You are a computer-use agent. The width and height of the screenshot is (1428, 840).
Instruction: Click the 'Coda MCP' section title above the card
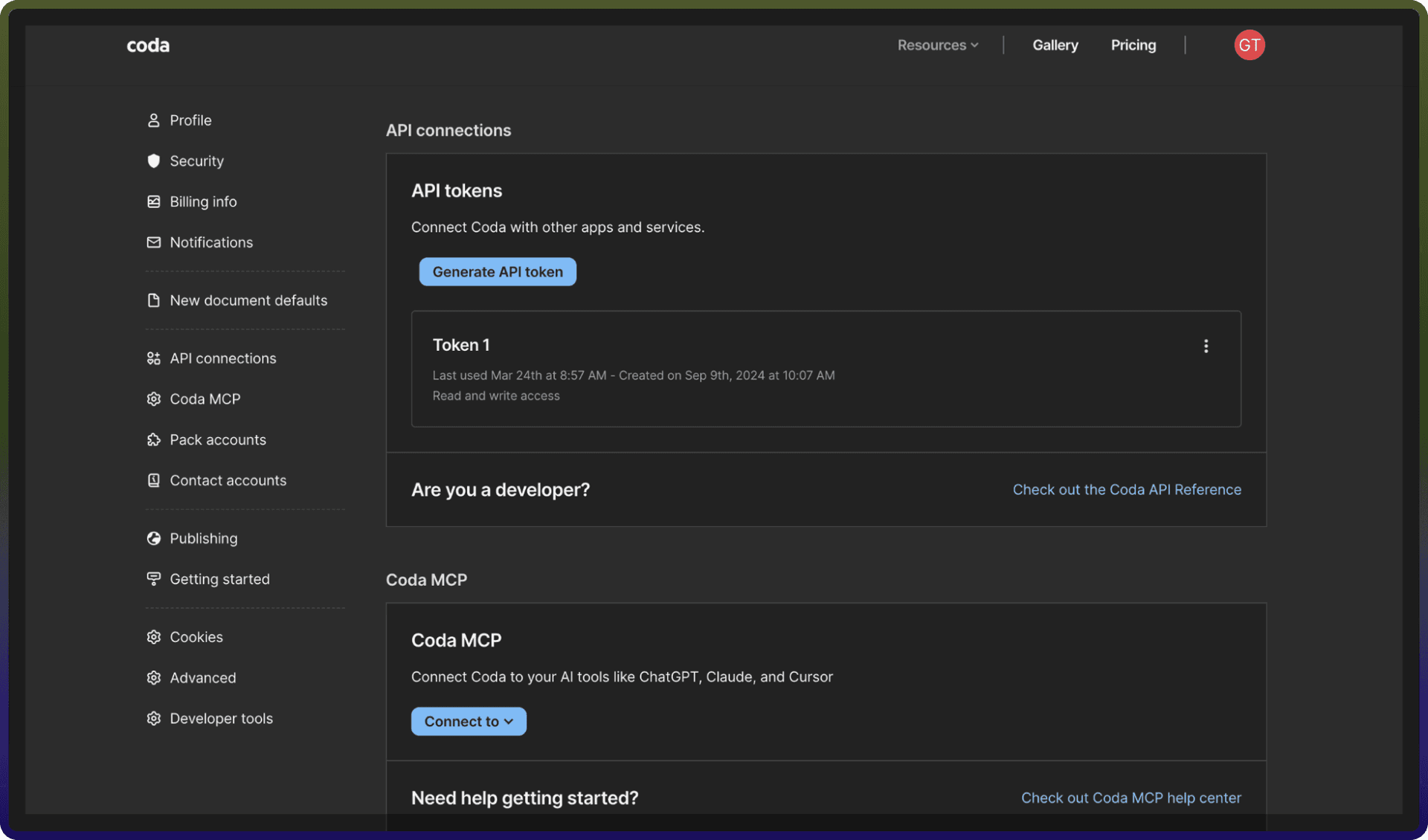click(426, 580)
